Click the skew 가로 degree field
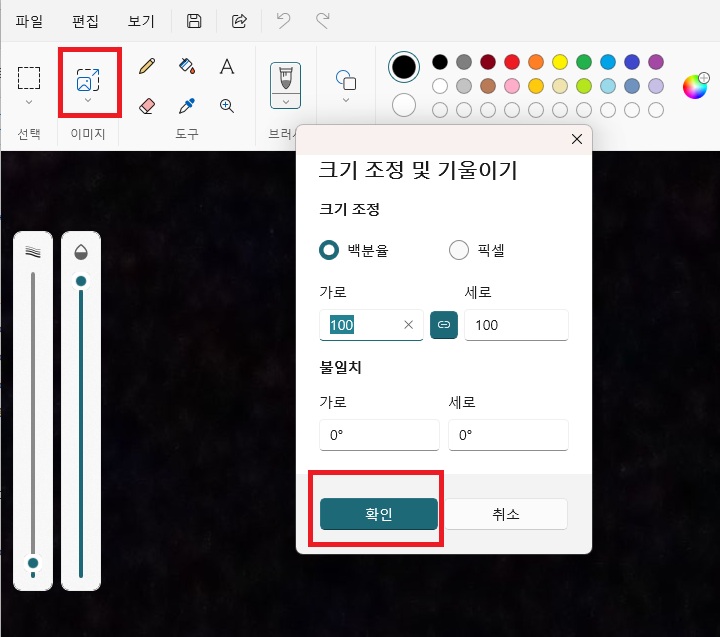 pyautogui.click(x=379, y=435)
